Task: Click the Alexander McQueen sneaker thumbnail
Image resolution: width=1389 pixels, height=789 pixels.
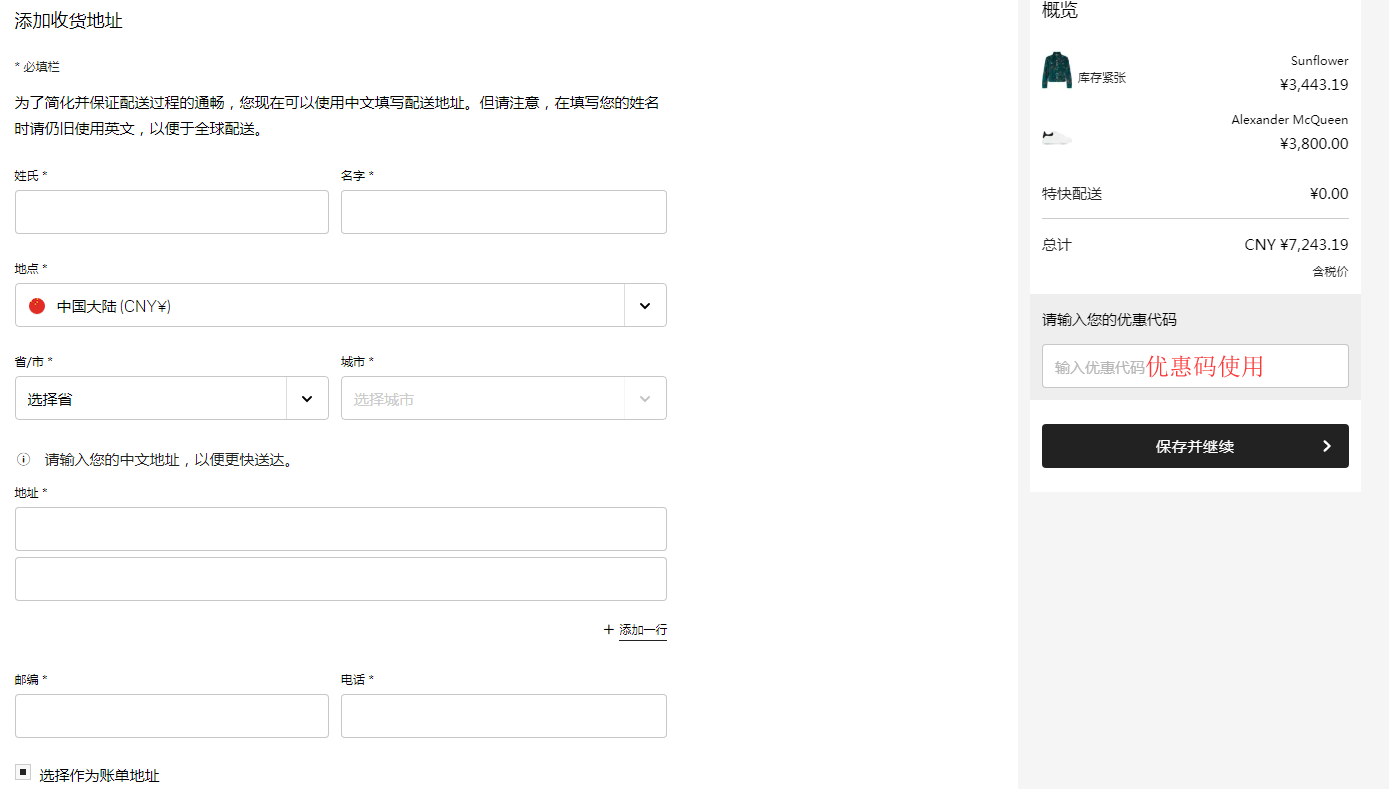Action: click(x=1054, y=135)
